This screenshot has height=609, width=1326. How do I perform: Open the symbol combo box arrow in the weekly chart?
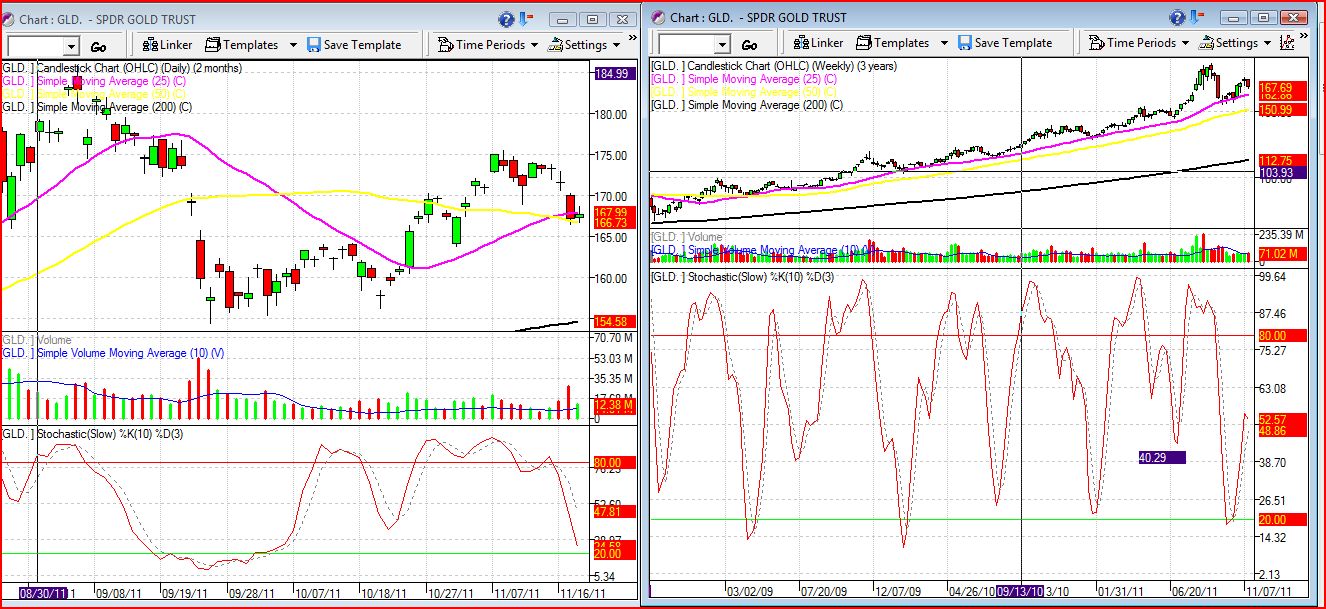[722, 44]
